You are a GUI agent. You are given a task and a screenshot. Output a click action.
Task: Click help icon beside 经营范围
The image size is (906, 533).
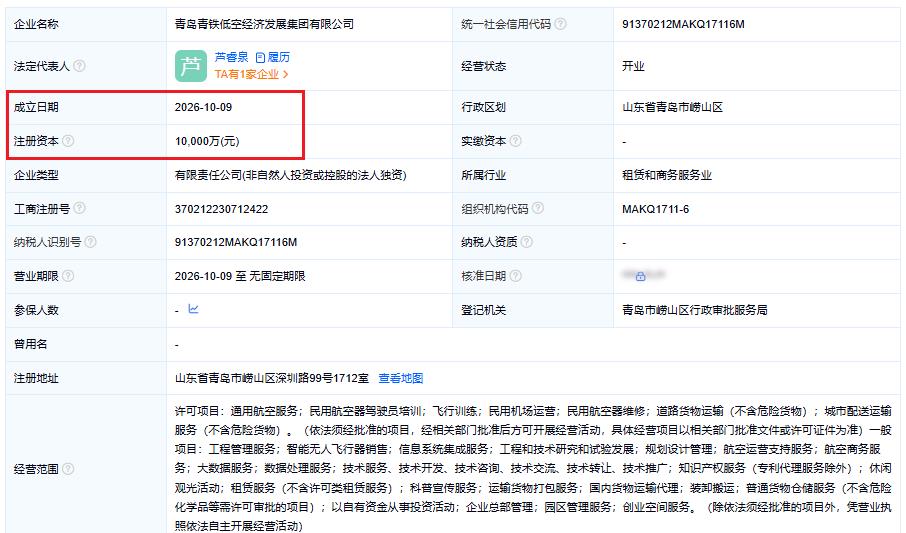pyautogui.click(x=68, y=469)
